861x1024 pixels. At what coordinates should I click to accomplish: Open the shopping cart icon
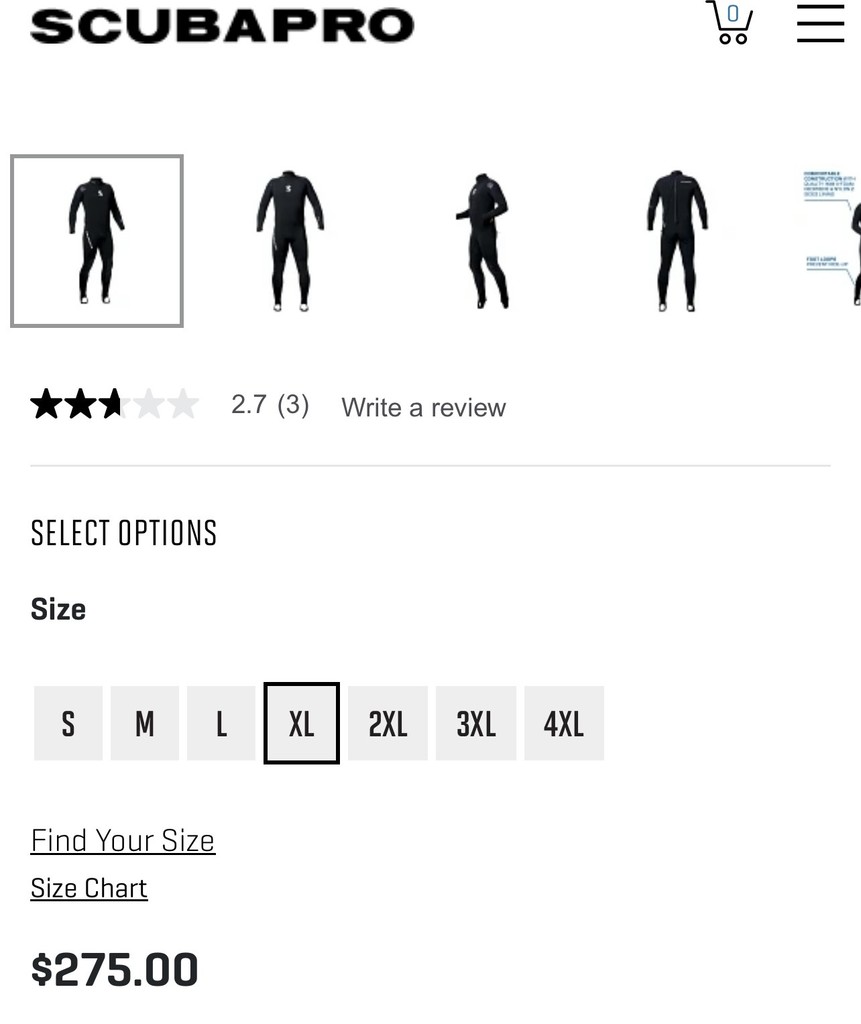pos(729,23)
